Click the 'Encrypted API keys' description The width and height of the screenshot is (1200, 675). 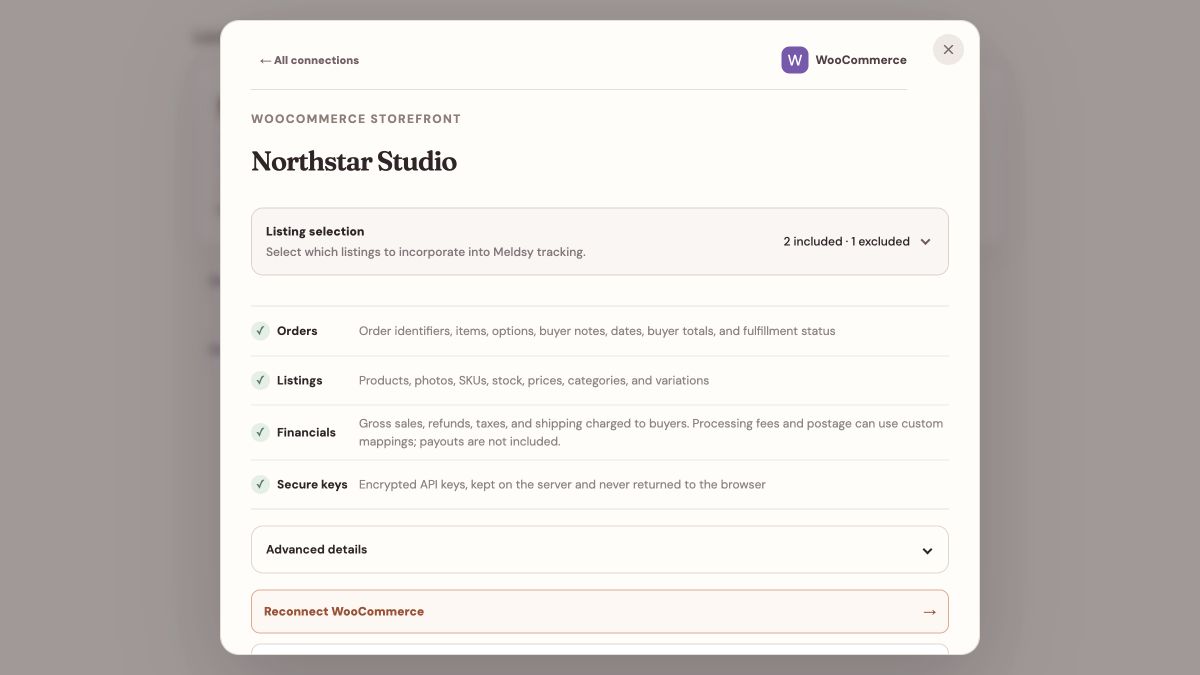click(562, 485)
